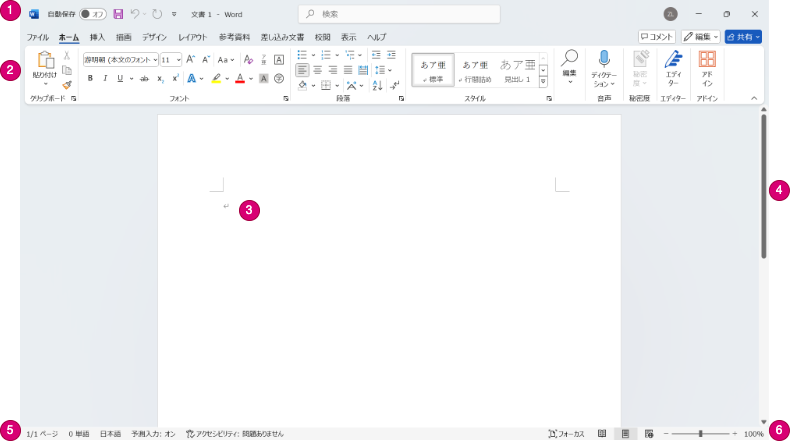
Task: Toggle the AutoSave (自動保存) switch
Action: coord(92,14)
